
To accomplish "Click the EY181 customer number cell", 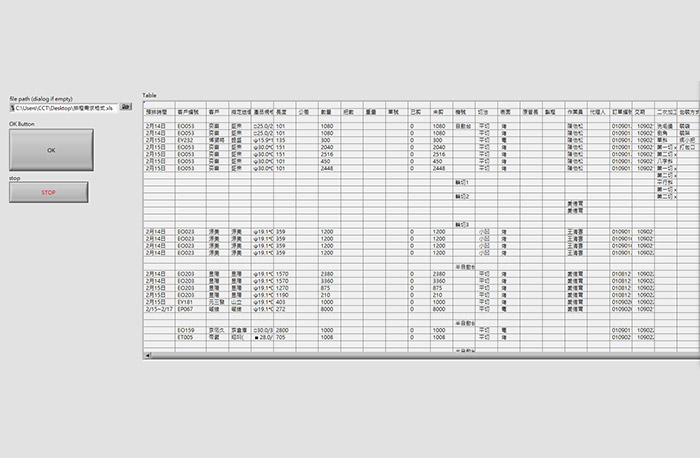I will 187,302.
